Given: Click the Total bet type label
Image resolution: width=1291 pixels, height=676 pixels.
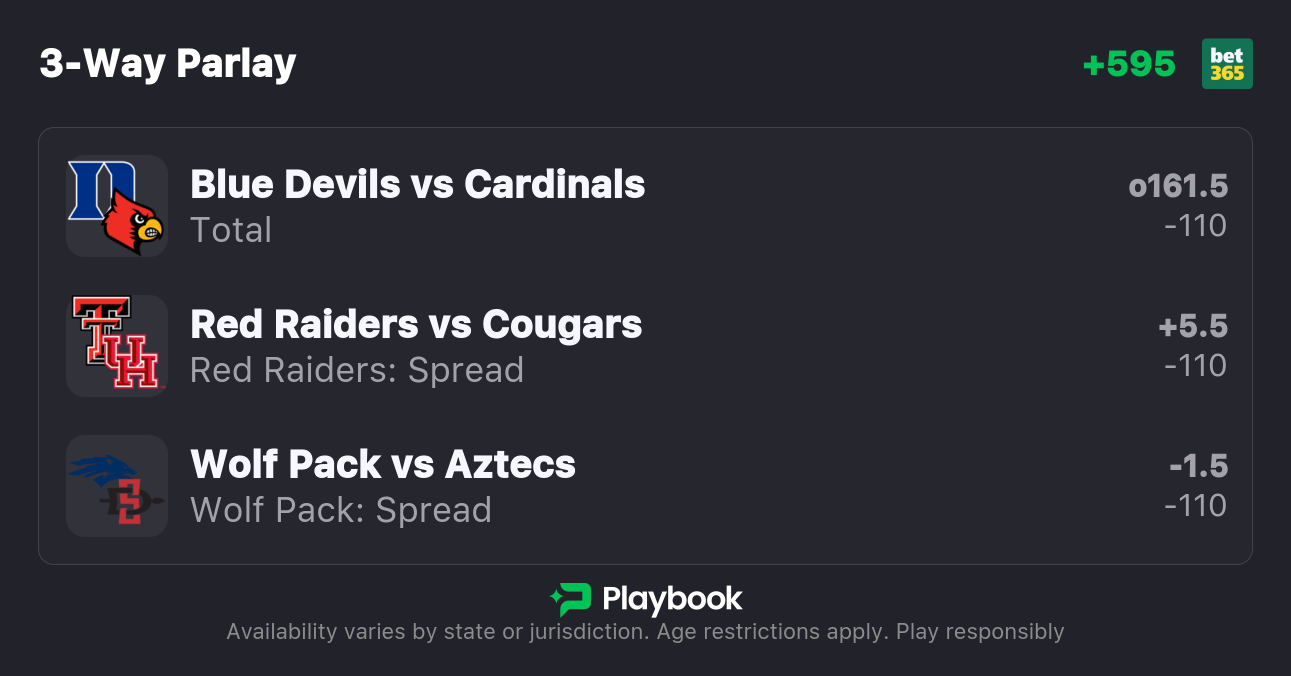Looking at the screenshot, I should click(x=231, y=230).
